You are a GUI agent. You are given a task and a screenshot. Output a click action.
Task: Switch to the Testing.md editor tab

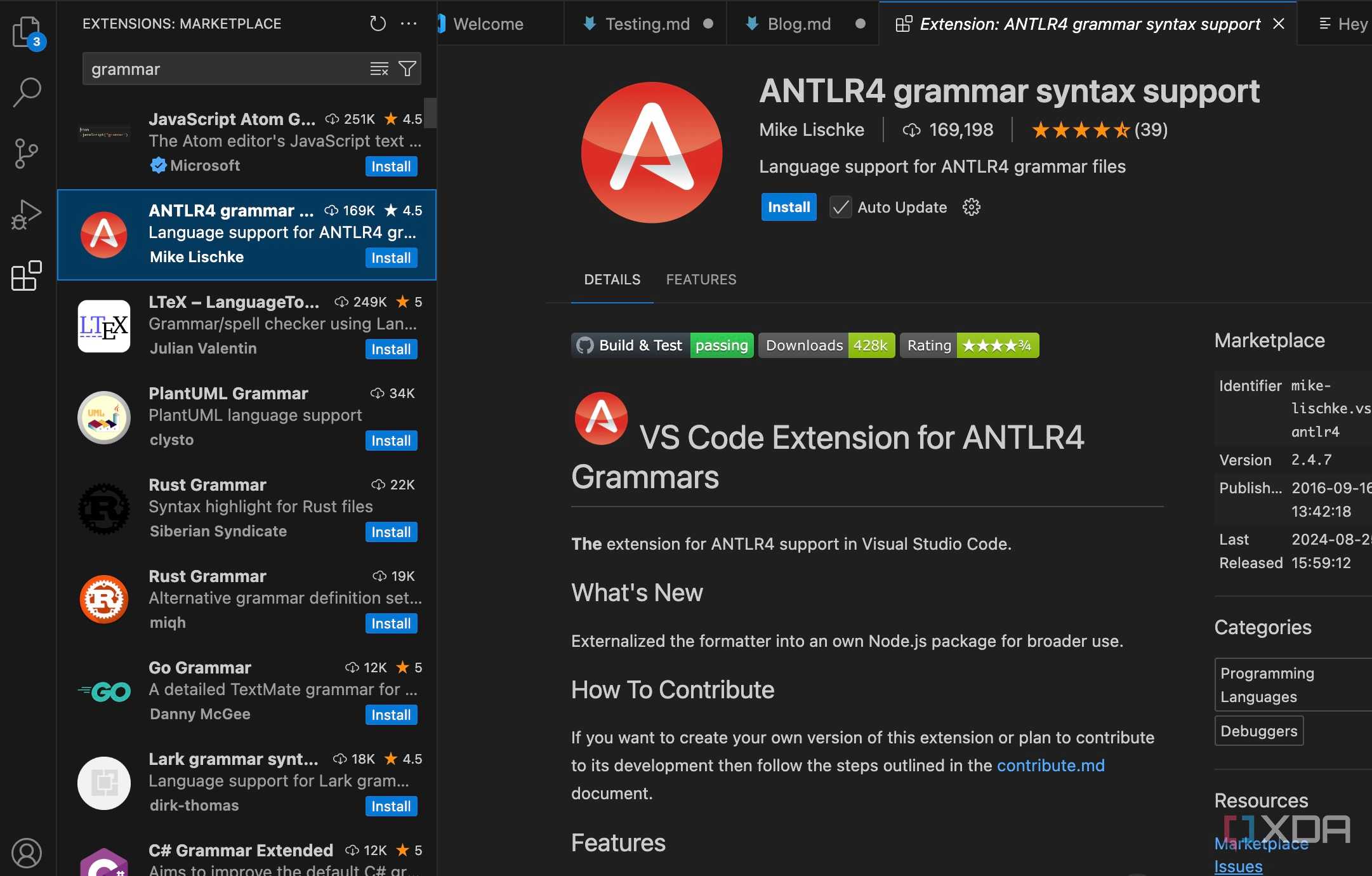[647, 24]
